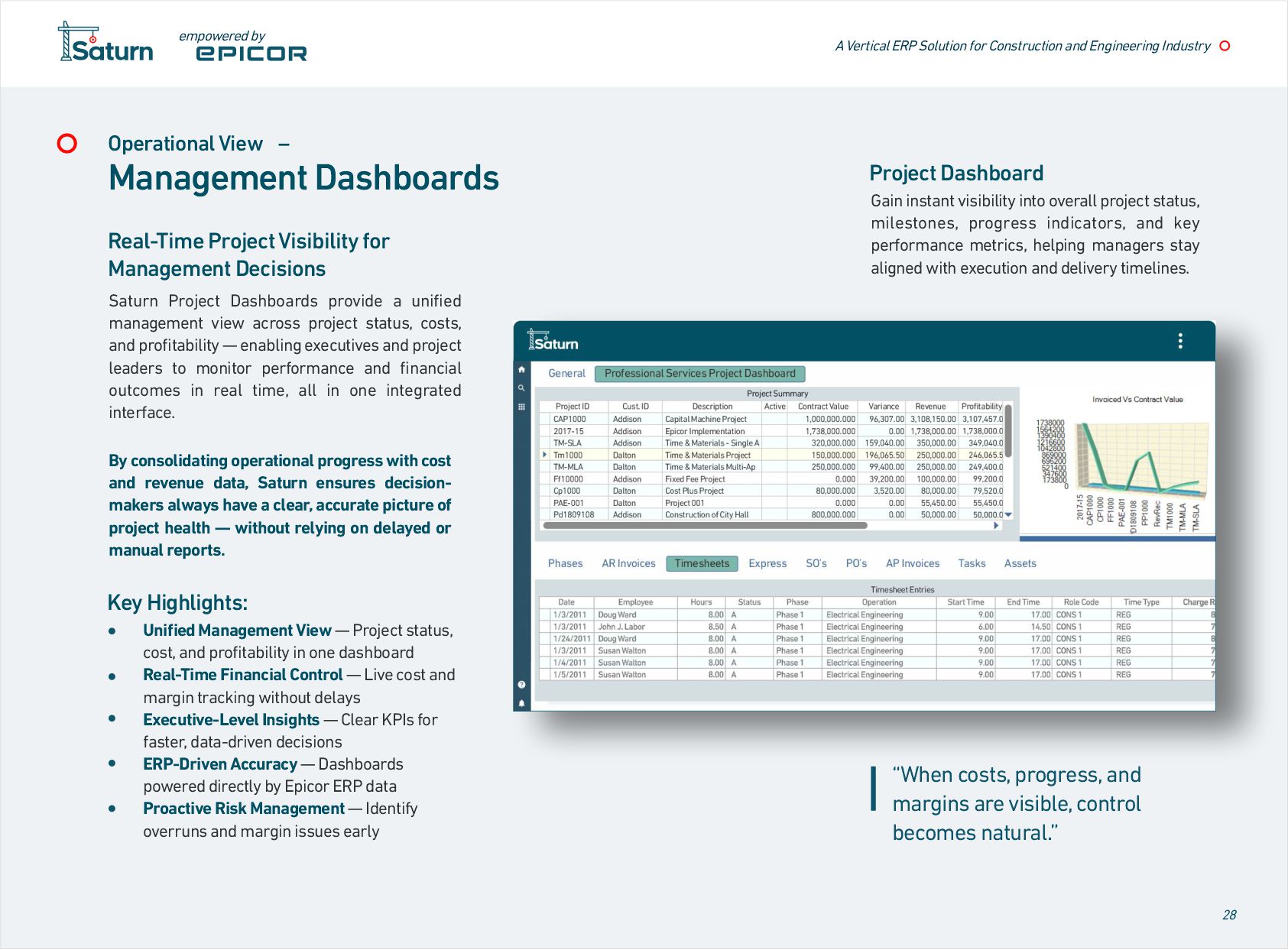Click the Time Type column header

(x=1141, y=602)
